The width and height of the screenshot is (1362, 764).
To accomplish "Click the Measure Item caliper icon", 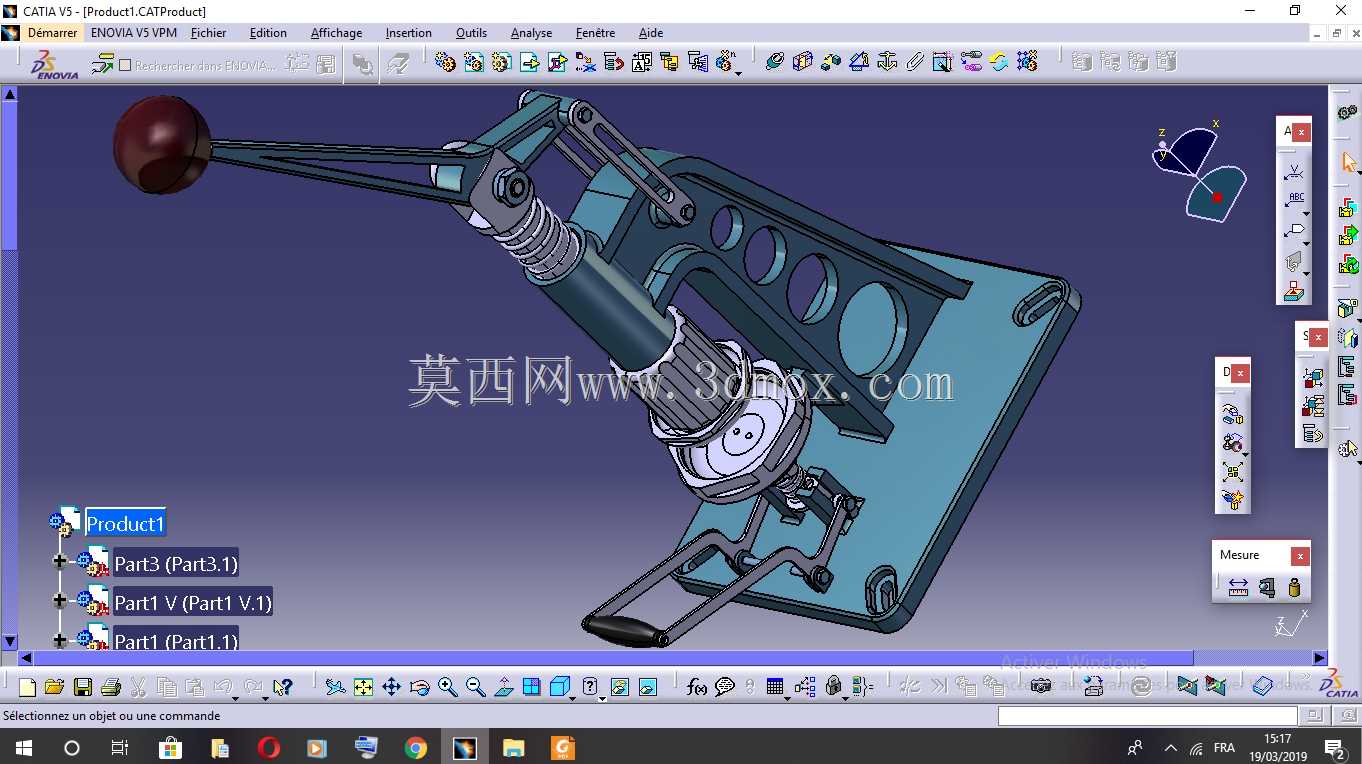I will click(x=1267, y=587).
